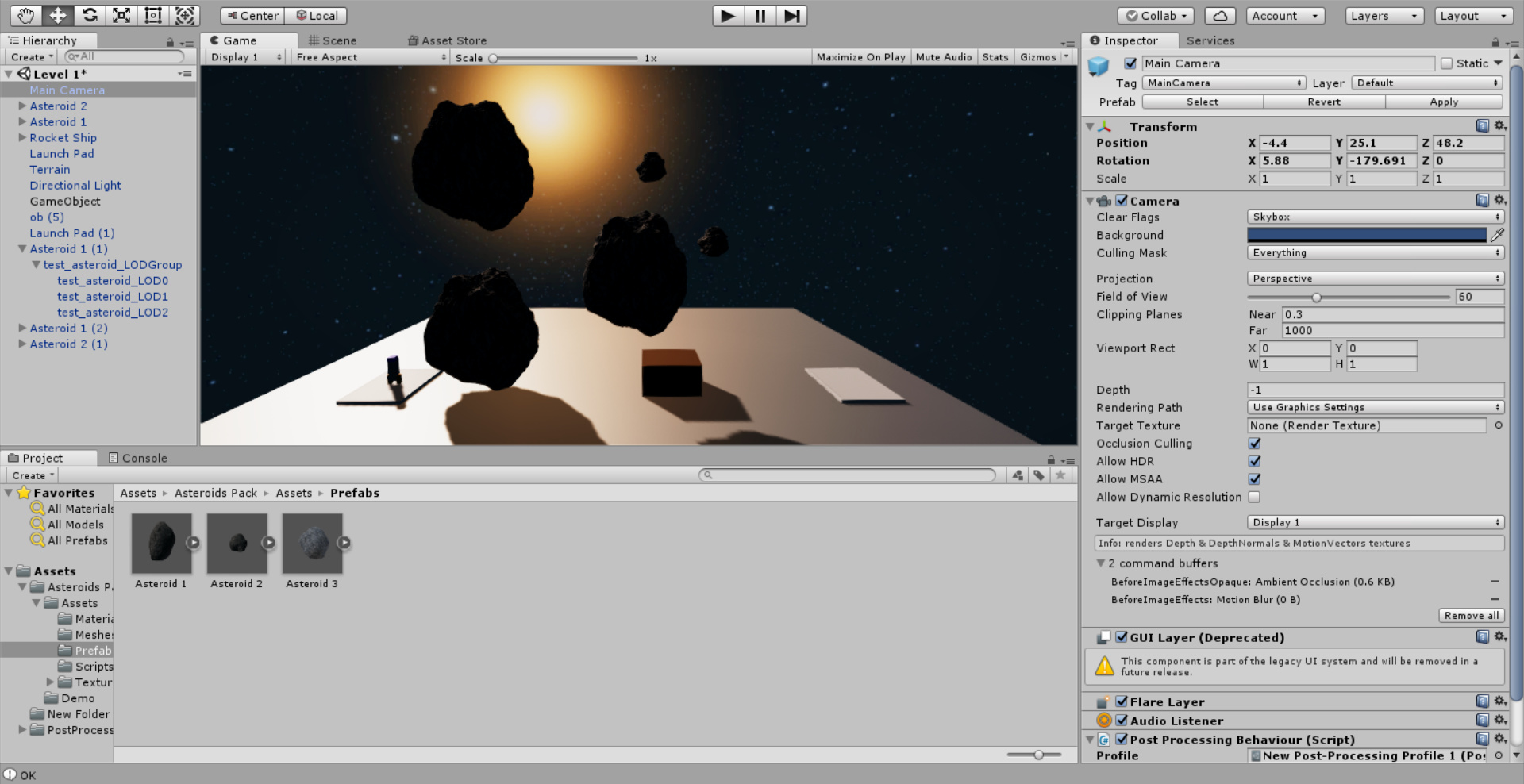This screenshot has height=784, width=1524.
Task: Pick background color with eyedropper icon
Action: 1497,235
